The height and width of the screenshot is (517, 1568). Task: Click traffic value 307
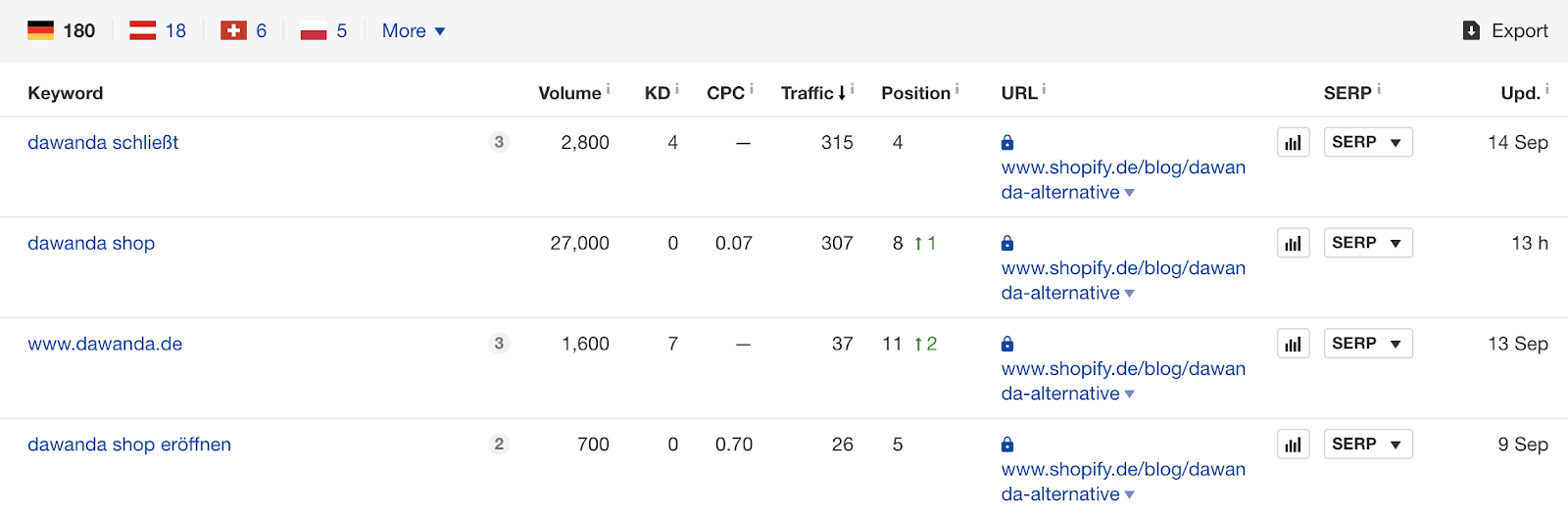837,244
